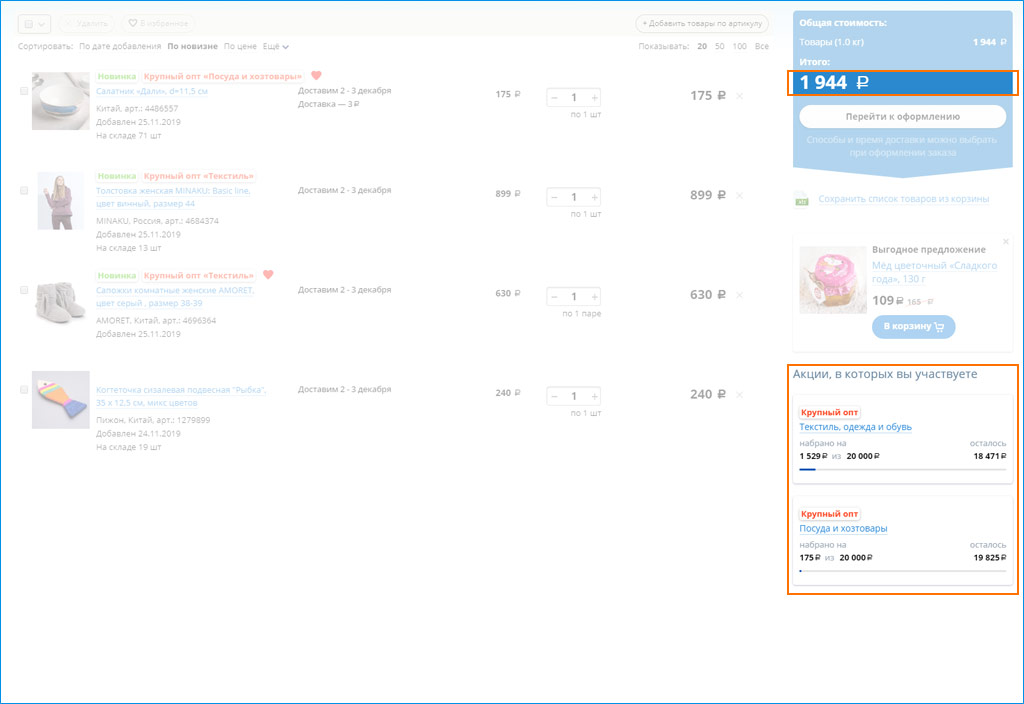Show 20 items per page
The width and height of the screenshot is (1024, 704).
click(702, 46)
